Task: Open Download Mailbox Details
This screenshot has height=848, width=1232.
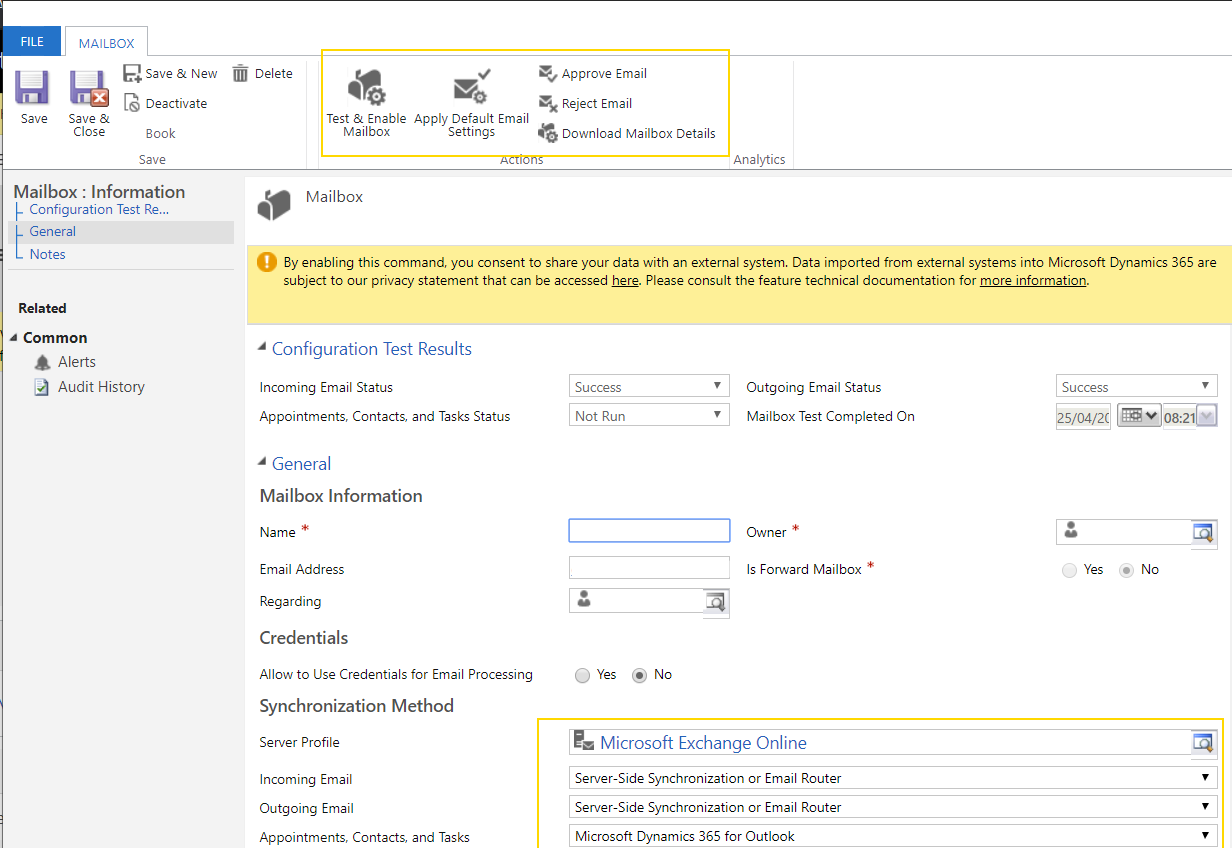Action: pyautogui.click(x=548, y=132)
